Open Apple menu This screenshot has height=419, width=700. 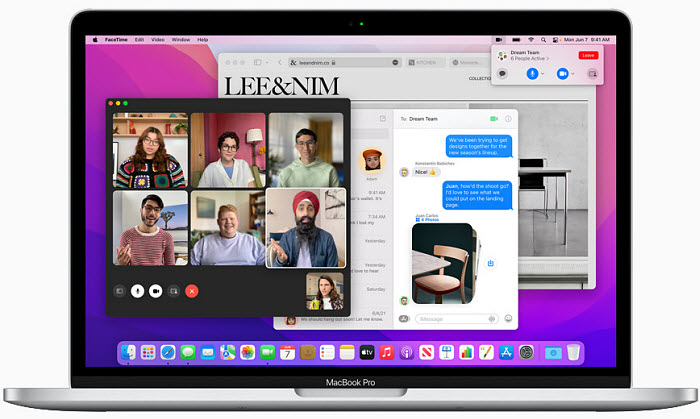[x=95, y=40]
